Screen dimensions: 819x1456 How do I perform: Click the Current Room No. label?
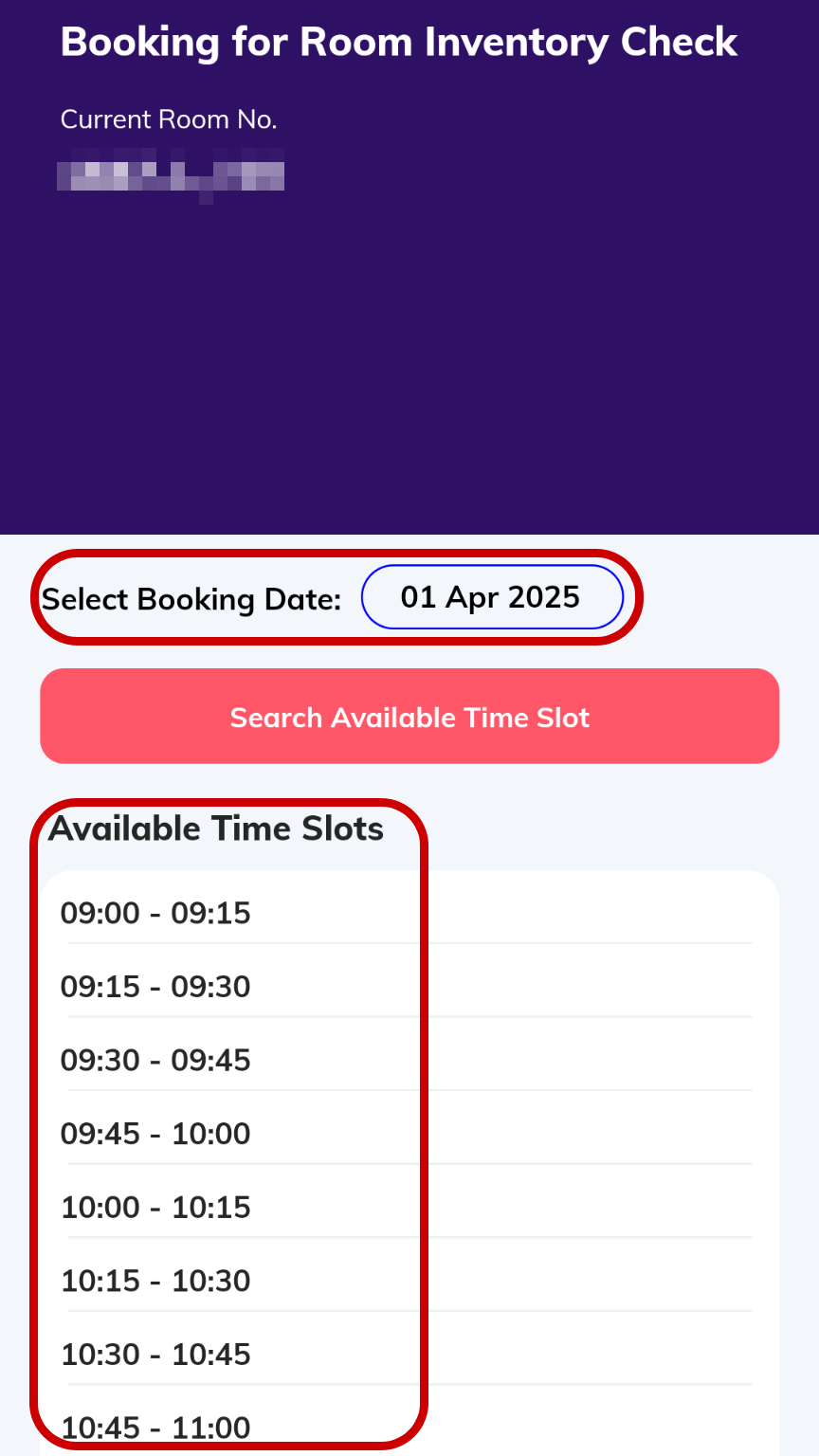pyautogui.click(x=169, y=119)
